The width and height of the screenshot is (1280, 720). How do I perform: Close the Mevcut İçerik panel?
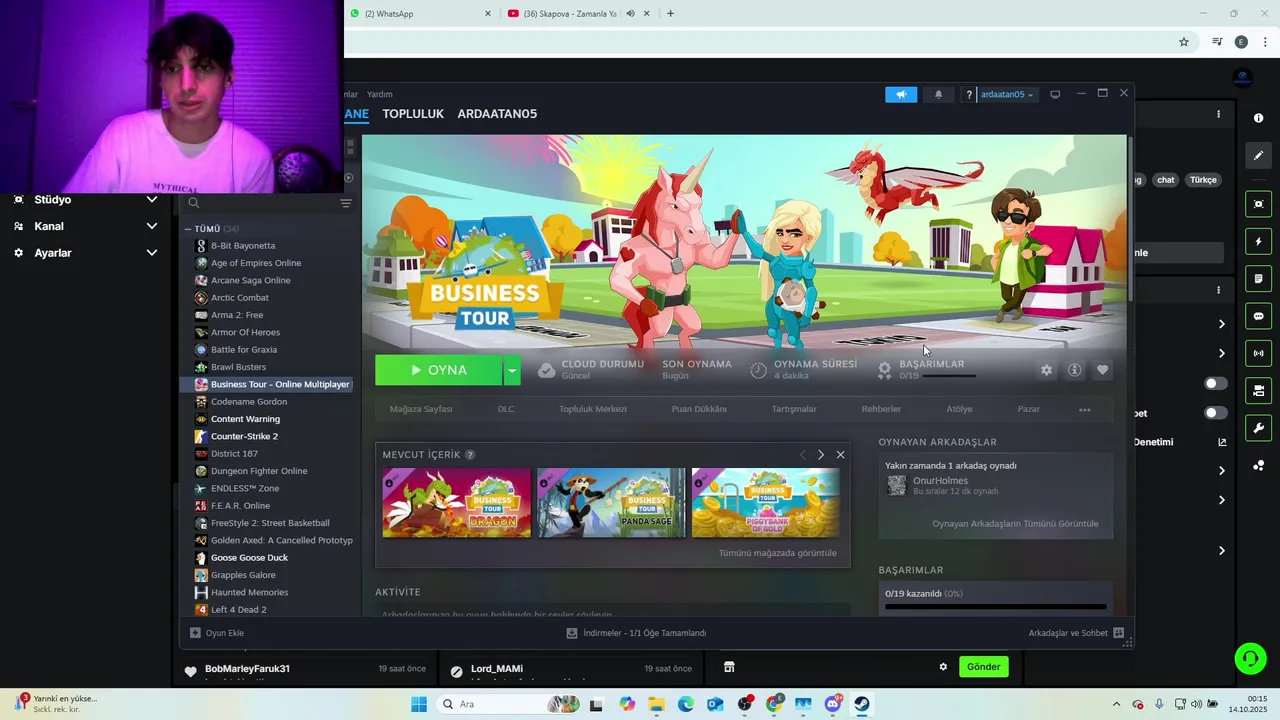(840, 454)
